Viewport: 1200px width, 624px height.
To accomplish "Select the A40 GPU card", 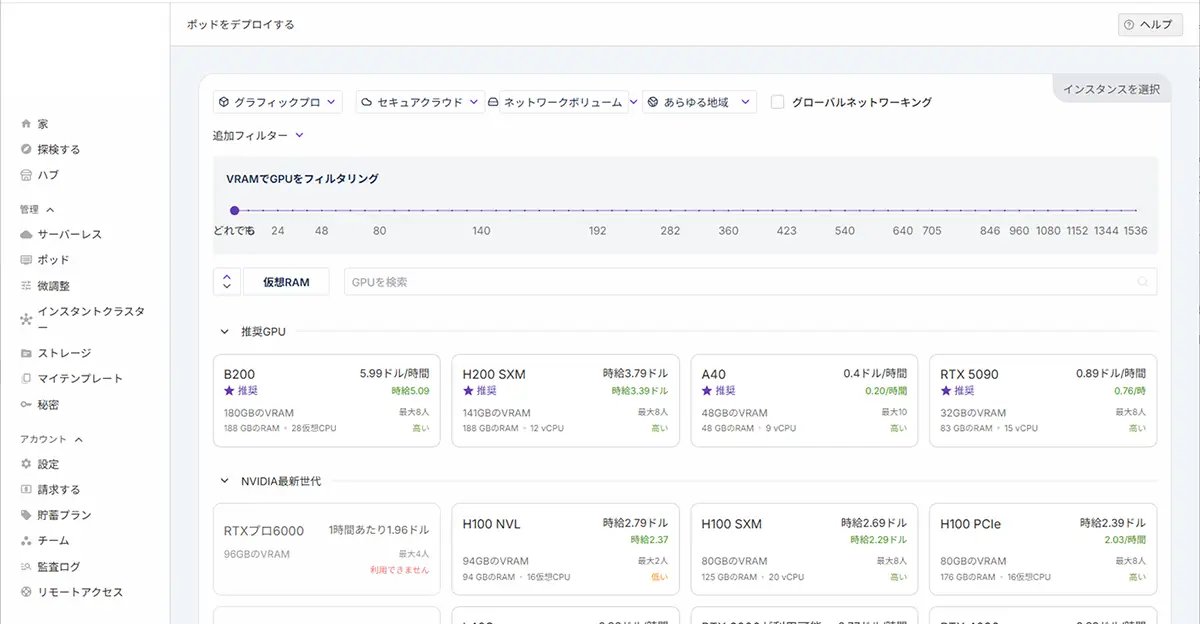I will [804, 400].
